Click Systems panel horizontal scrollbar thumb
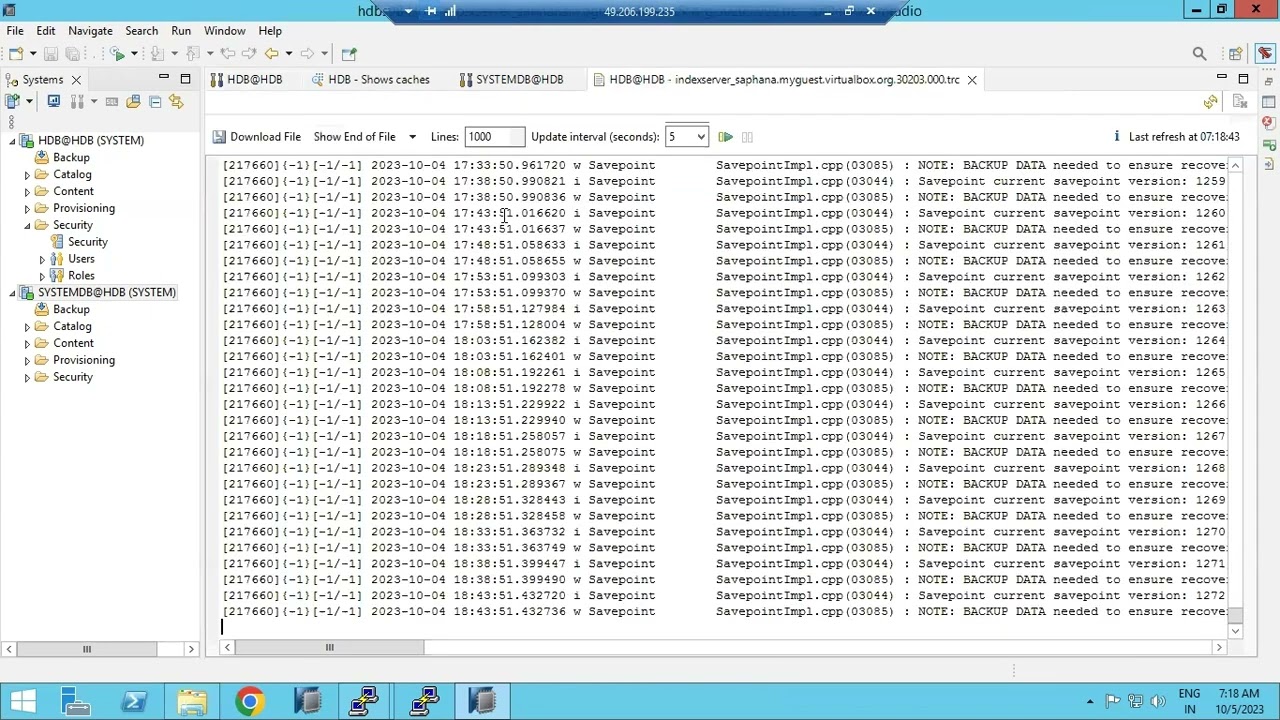 [x=86, y=649]
